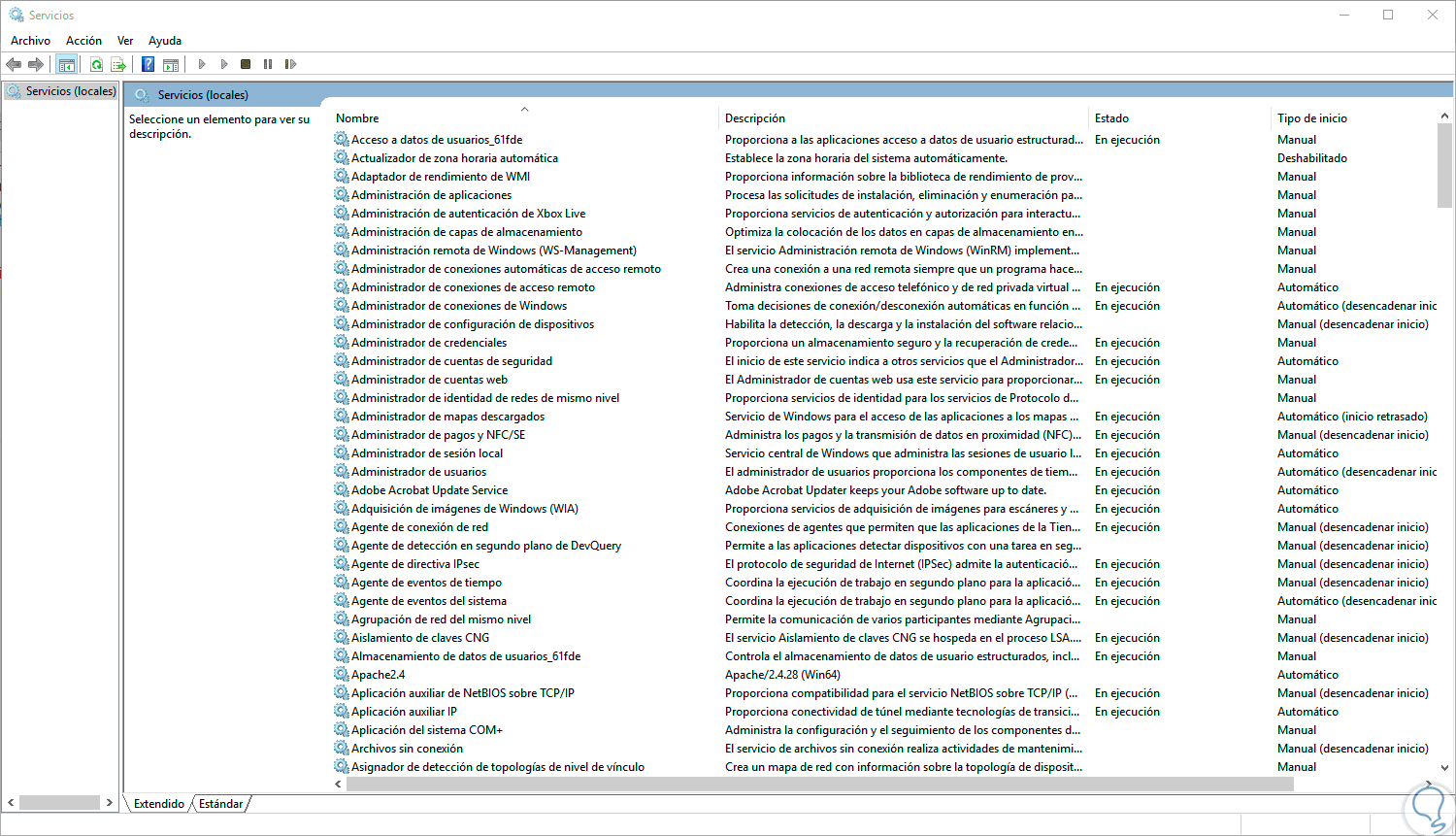Select Aplicación auxiliar de NetBIOS sobre TCP/IP
The height and width of the screenshot is (836, 1456).
pyautogui.click(x=463, y=692)
